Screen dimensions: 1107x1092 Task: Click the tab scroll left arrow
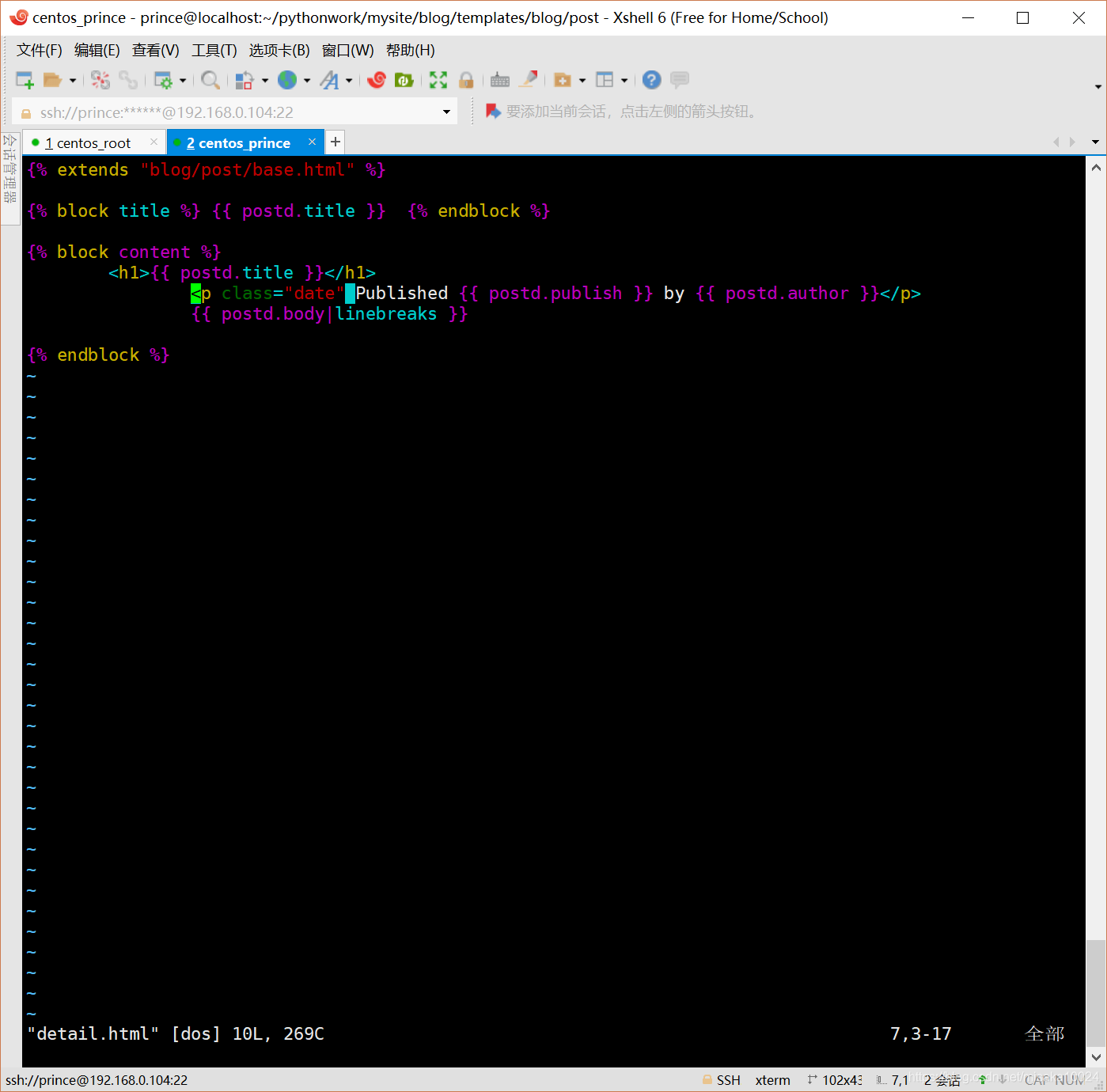tap(1056, 142)
